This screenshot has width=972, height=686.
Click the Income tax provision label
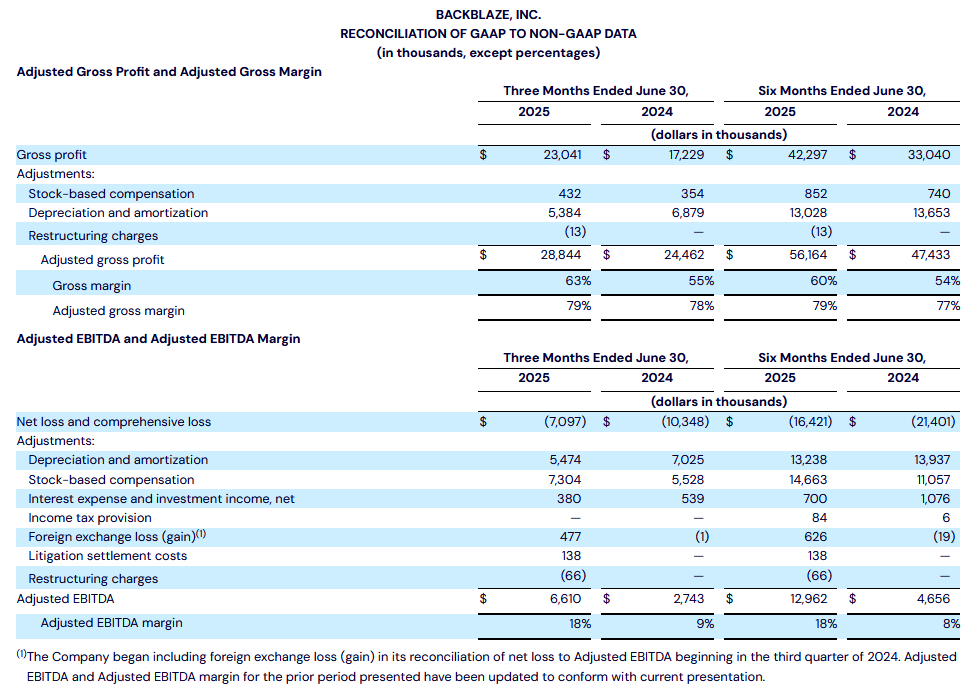pyautogui.click(x=90, y=519)
